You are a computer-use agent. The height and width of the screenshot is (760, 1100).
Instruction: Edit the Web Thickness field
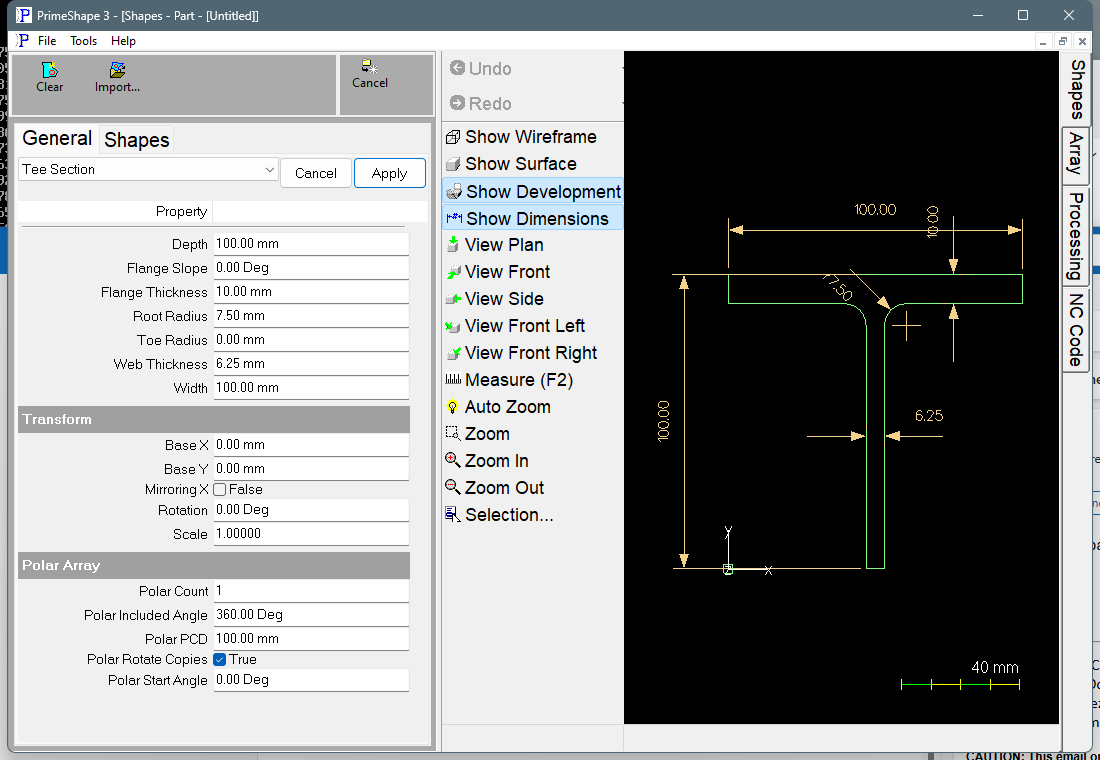click(x=311, y=364)
